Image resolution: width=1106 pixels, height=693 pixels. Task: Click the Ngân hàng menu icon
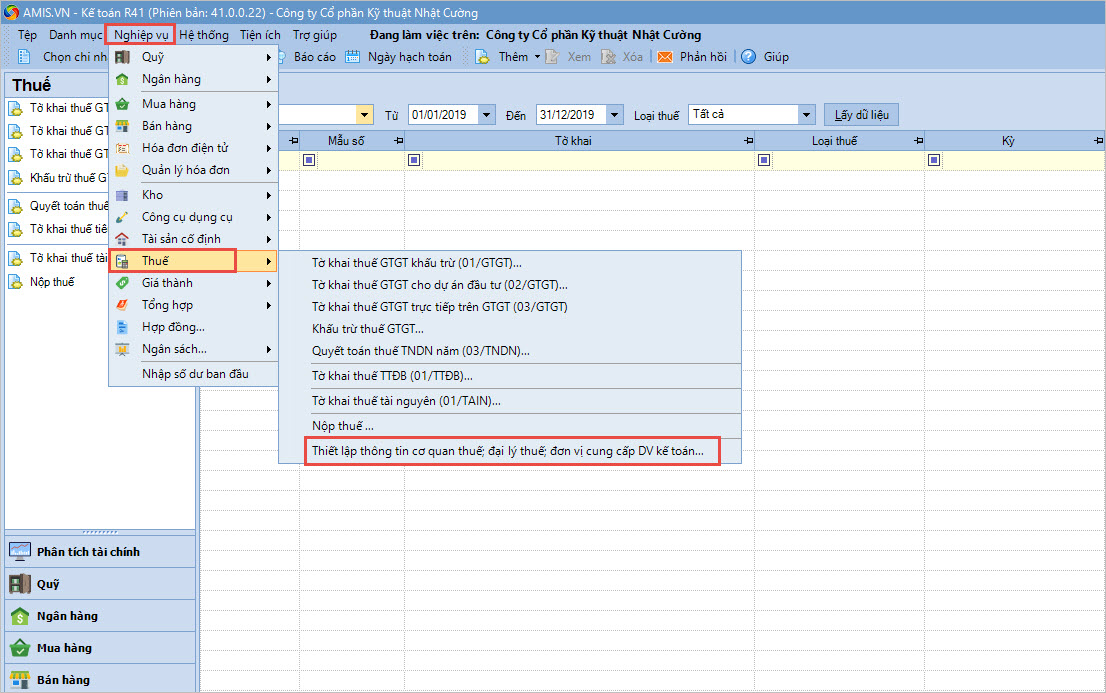[122, 79]
